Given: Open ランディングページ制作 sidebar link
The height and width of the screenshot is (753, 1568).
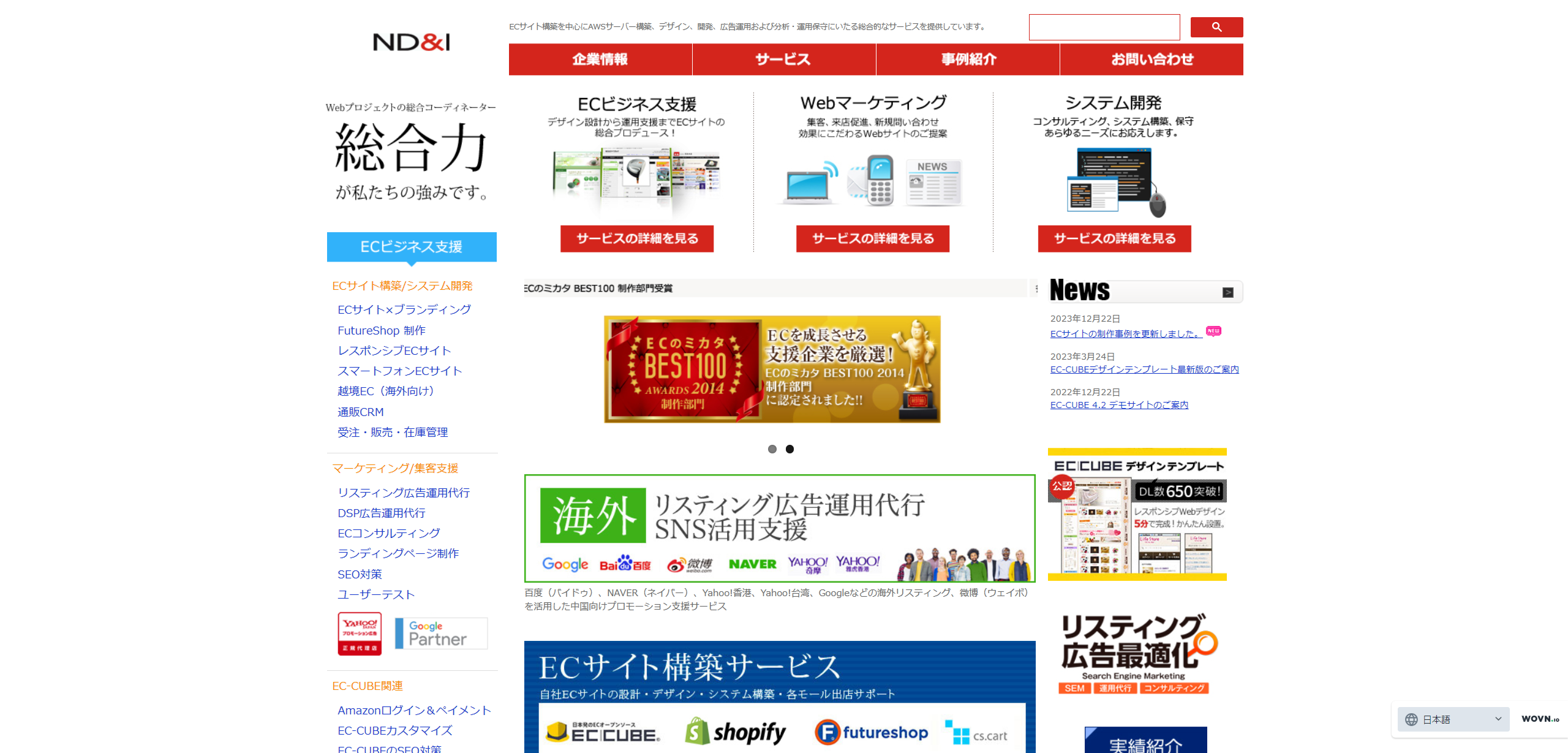Looking at the screenshot, I should click(398, 554).
